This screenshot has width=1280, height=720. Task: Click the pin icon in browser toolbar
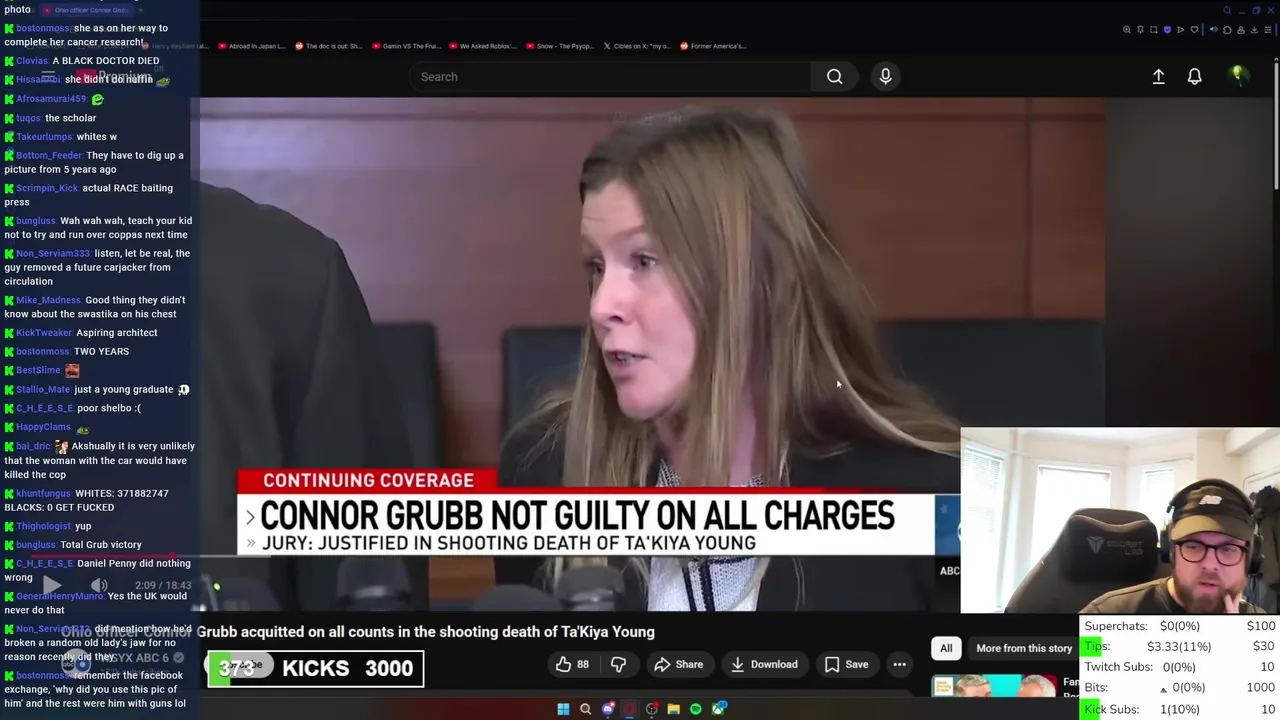1140,30
